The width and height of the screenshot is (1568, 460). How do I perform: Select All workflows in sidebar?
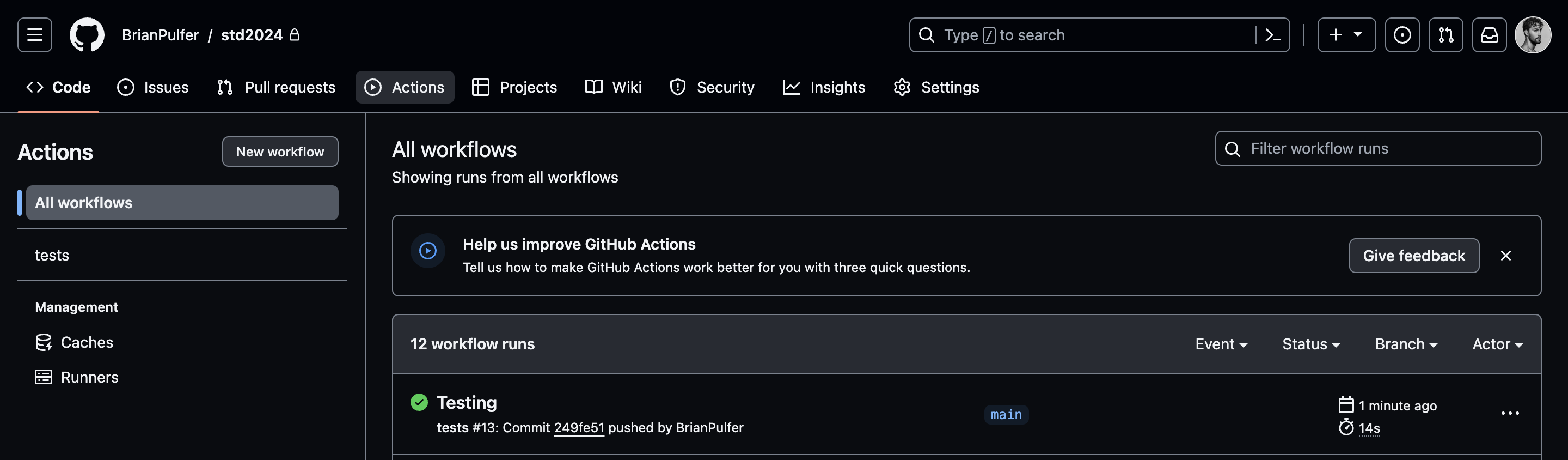pos(182,202)
